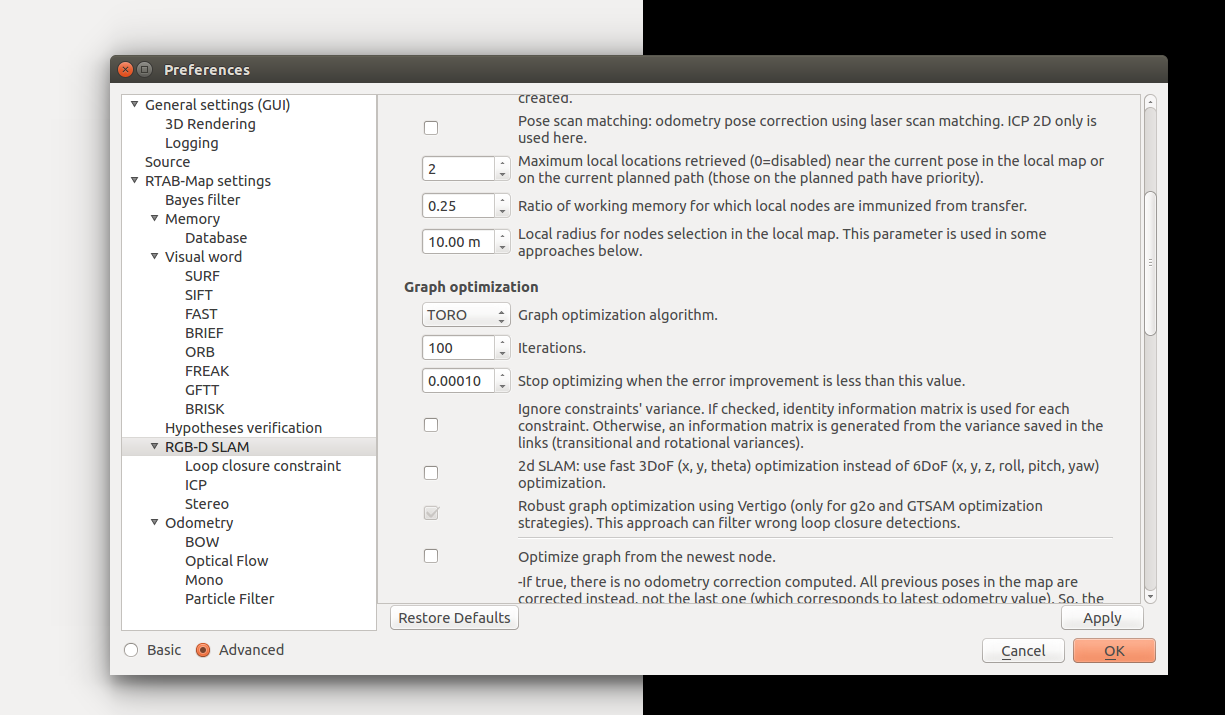Increase the Iterations value with up arrow
This screenshot has height=715, width=1225.
coord(502,342)
